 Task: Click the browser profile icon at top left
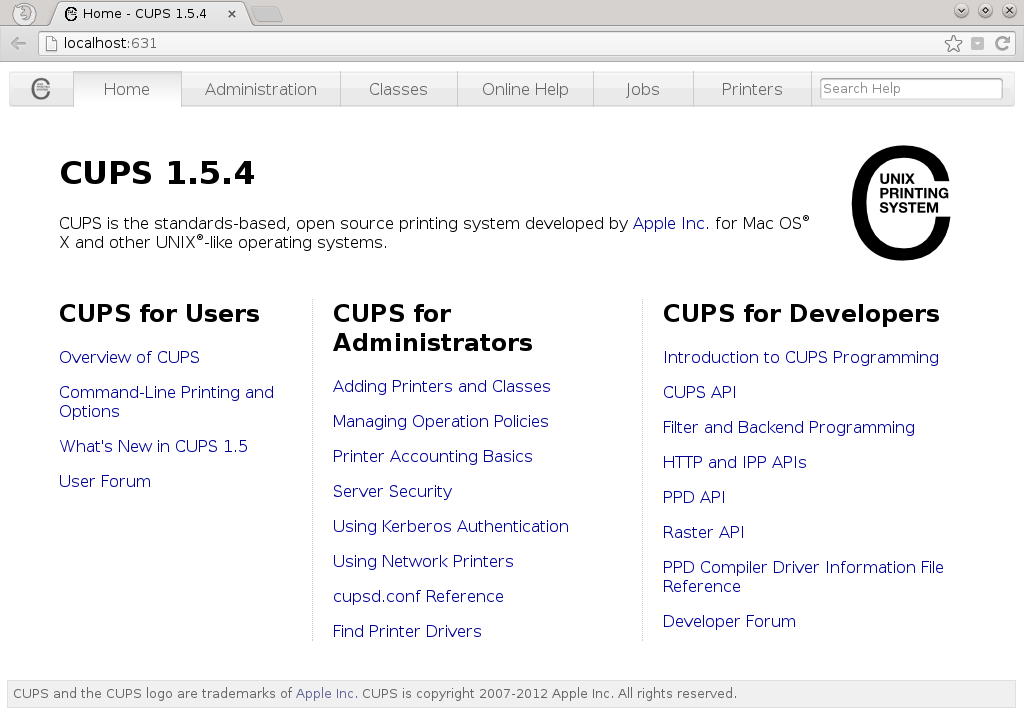24,13
